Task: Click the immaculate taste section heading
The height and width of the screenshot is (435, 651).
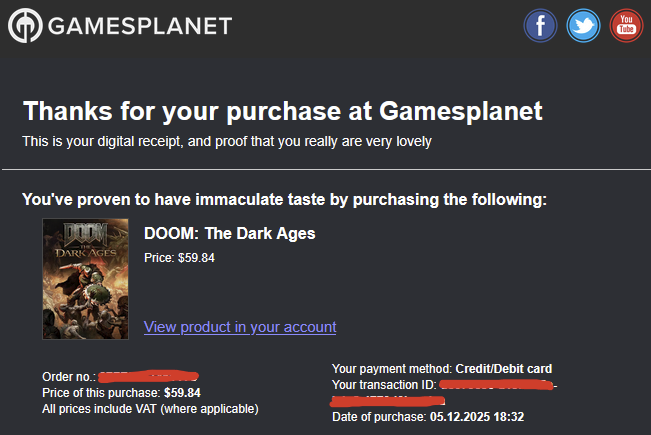Action: (284, 200)
